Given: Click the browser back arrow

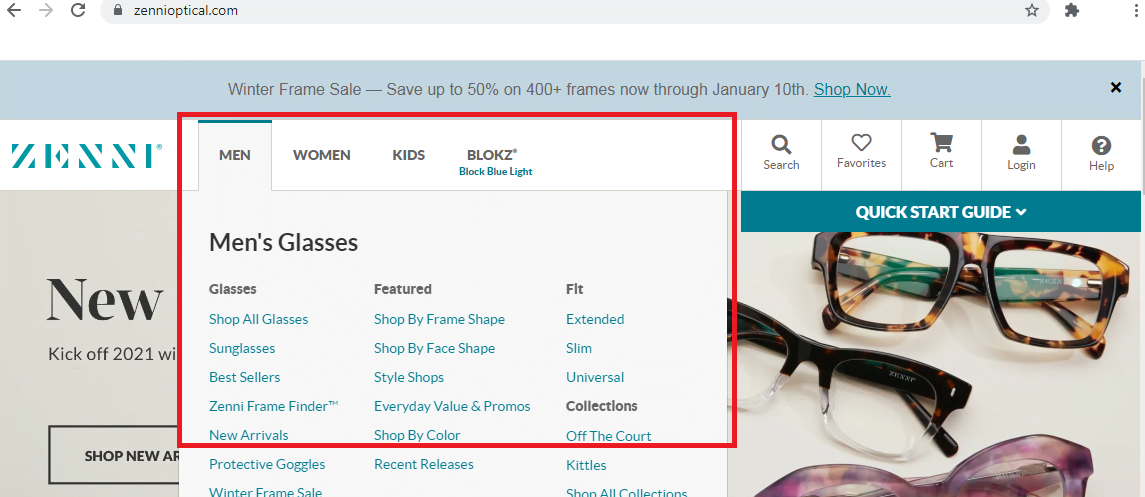Looking at the screenshot, I should 14,10.
